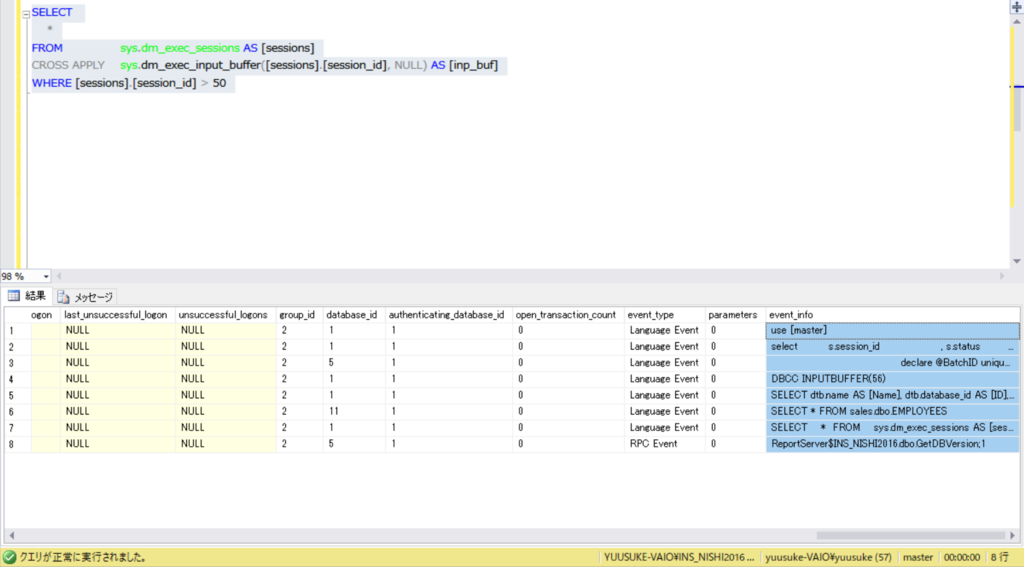This screenshot has height=567, width=1024.
Task: Select the unsuccessful_logons column header
Action: pos(223,315)
